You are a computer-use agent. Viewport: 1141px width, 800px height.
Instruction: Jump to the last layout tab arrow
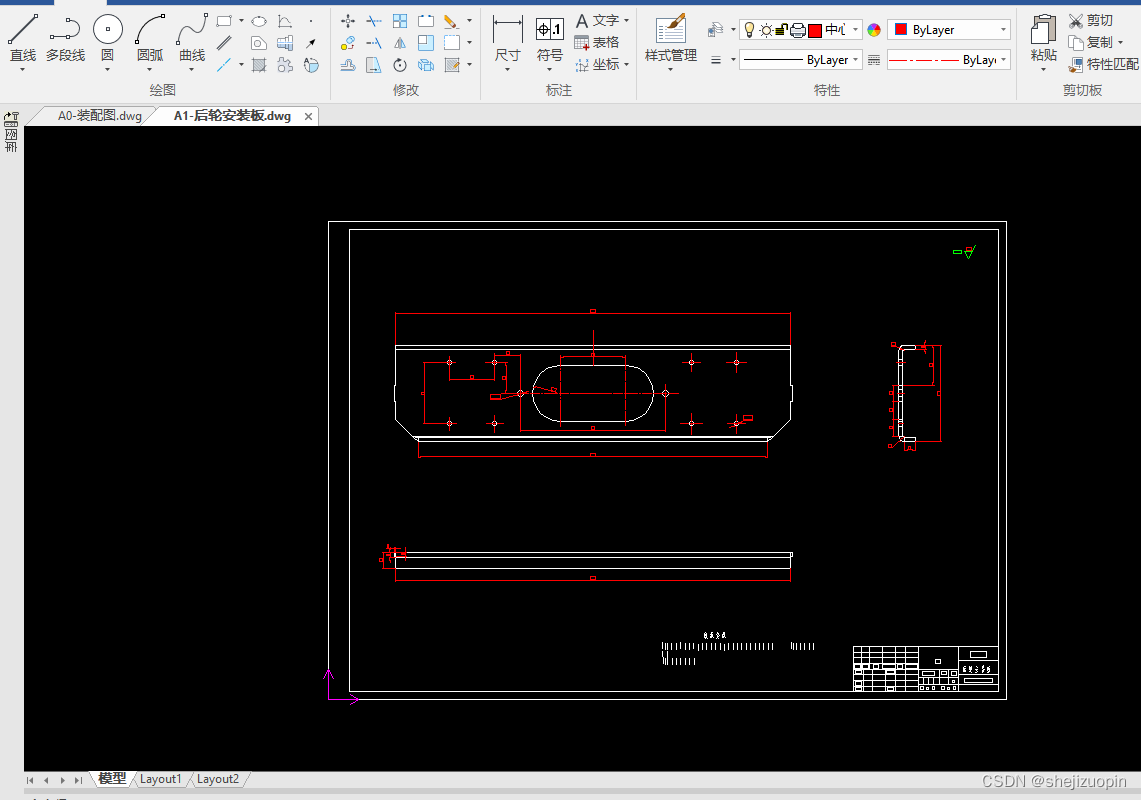click(78, 780)
